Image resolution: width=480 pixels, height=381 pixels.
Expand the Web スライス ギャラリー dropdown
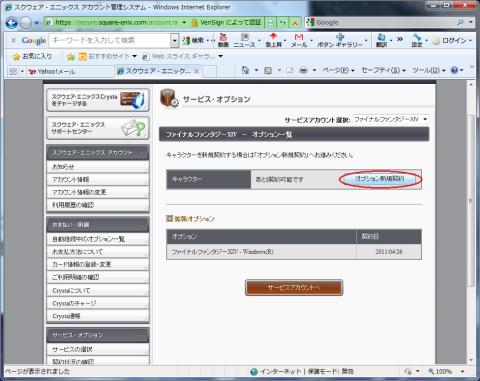pyautogui.click(x=220, y=56)
